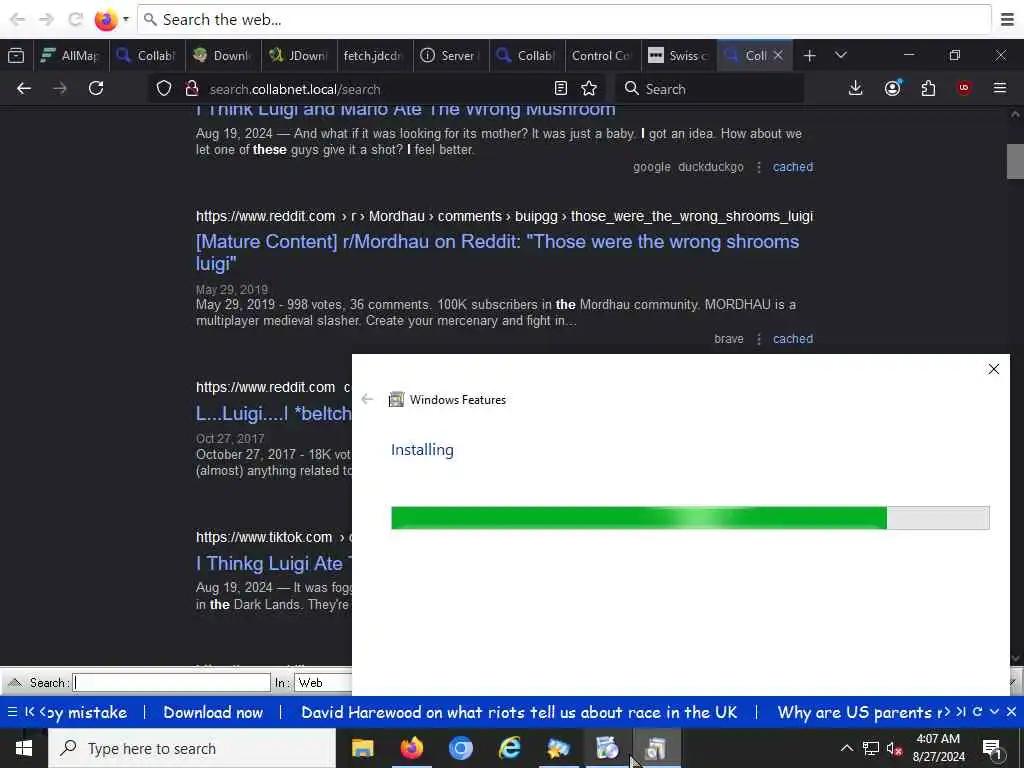Expand the list all tabs chevron

(840, 56)
